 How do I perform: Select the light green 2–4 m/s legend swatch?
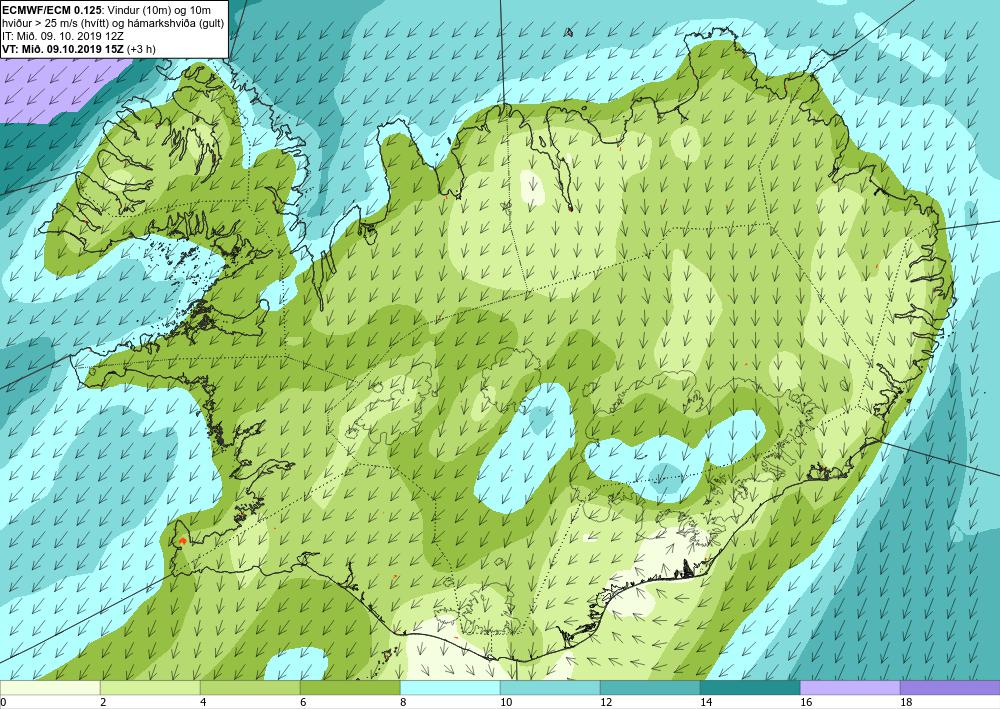[x=150, y=688]
